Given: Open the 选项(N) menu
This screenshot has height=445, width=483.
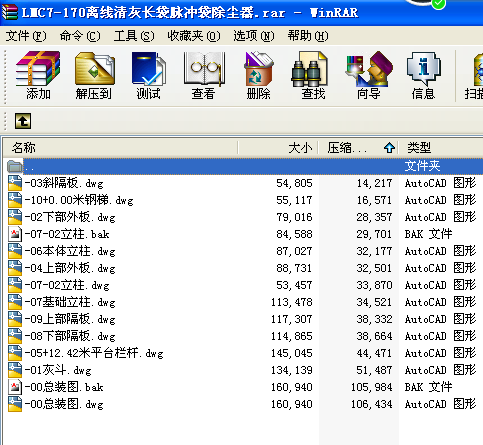Looking at the screenshot, I should (254, 36).
